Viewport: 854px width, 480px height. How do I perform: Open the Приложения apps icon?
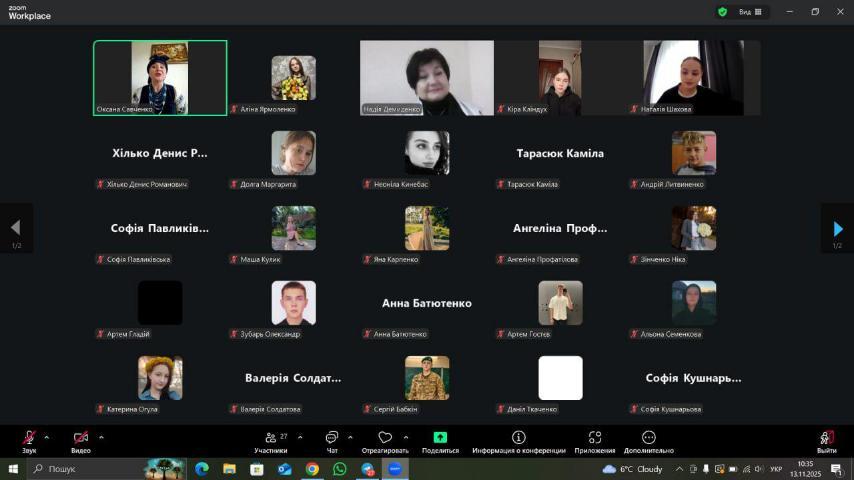(x=595, y=438)
